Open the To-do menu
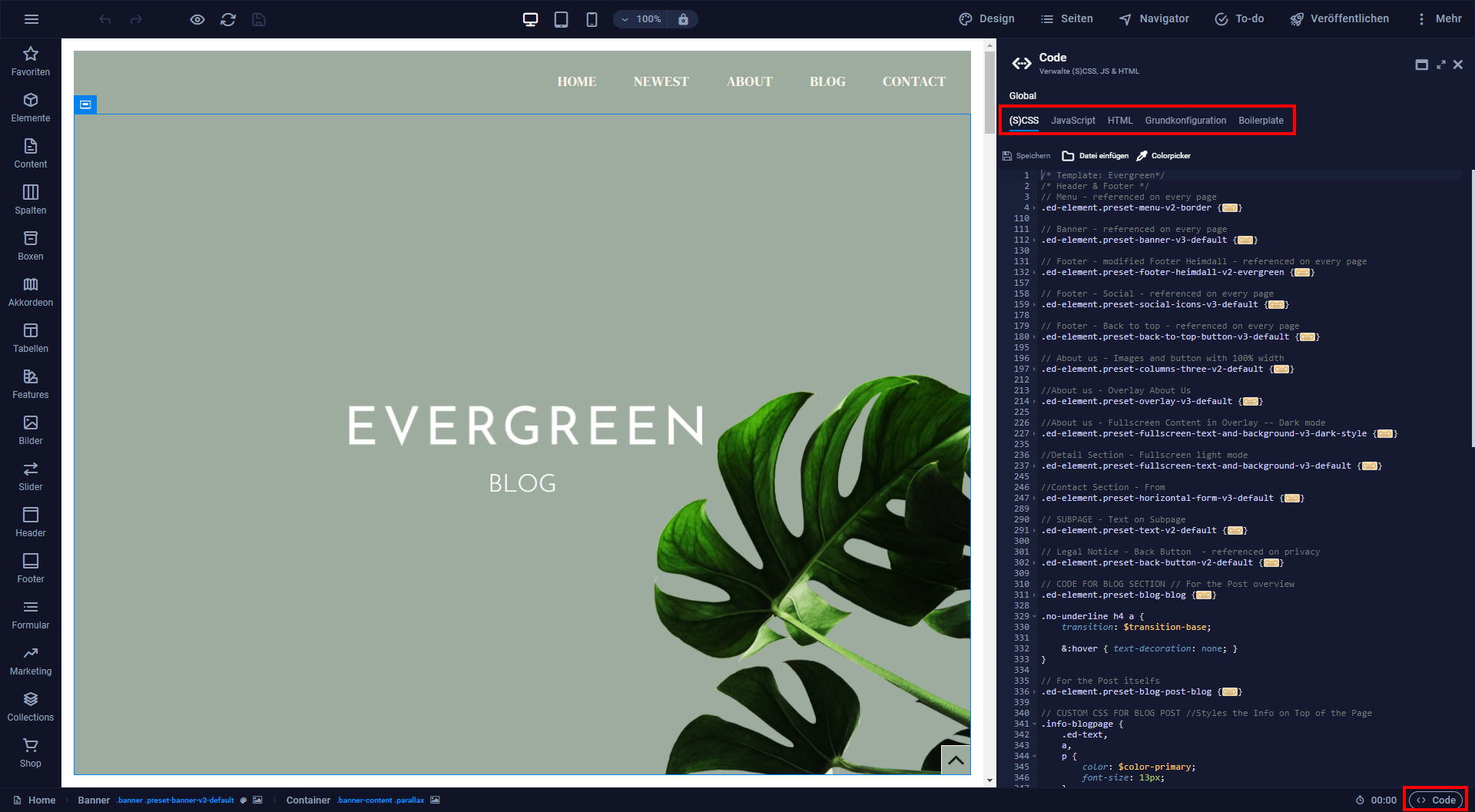Image resolution: width=1475 pixels, height=812 pixels. click(1239, 19)
